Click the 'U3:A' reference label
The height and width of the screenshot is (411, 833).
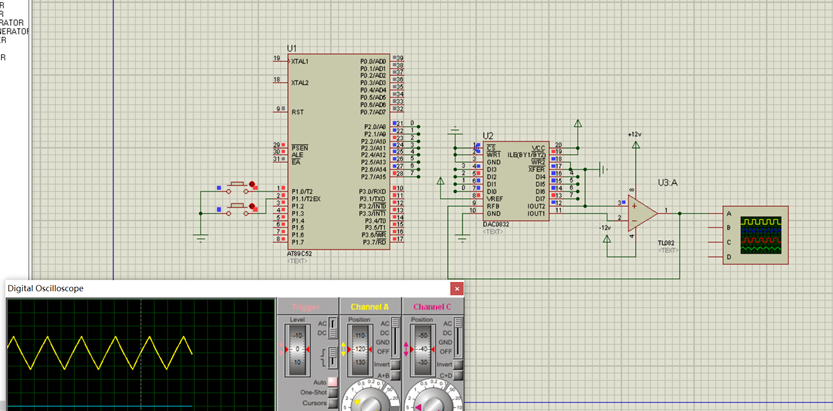(667, 183)
